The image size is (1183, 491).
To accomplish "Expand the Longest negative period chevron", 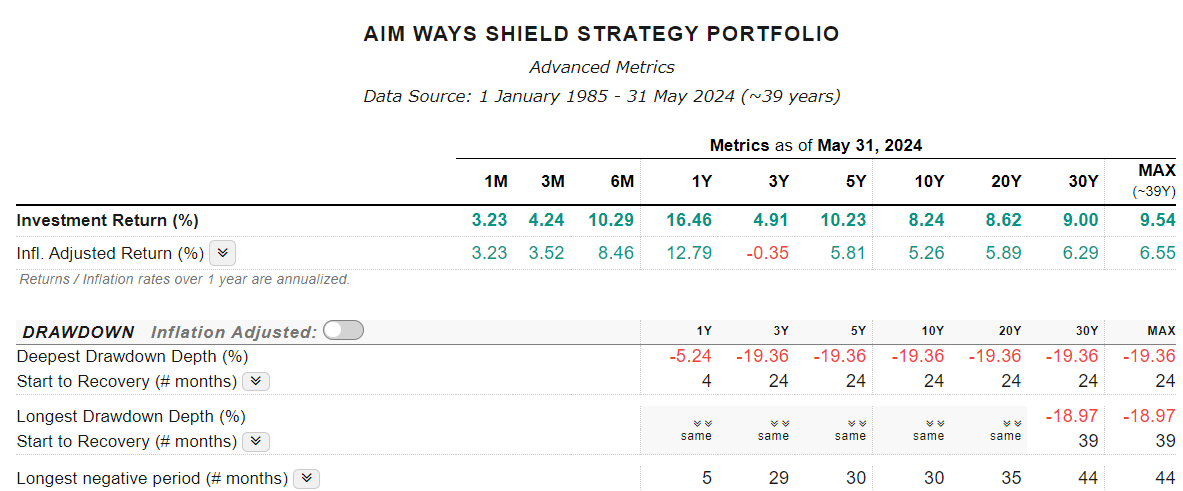I will click(308, 478).
